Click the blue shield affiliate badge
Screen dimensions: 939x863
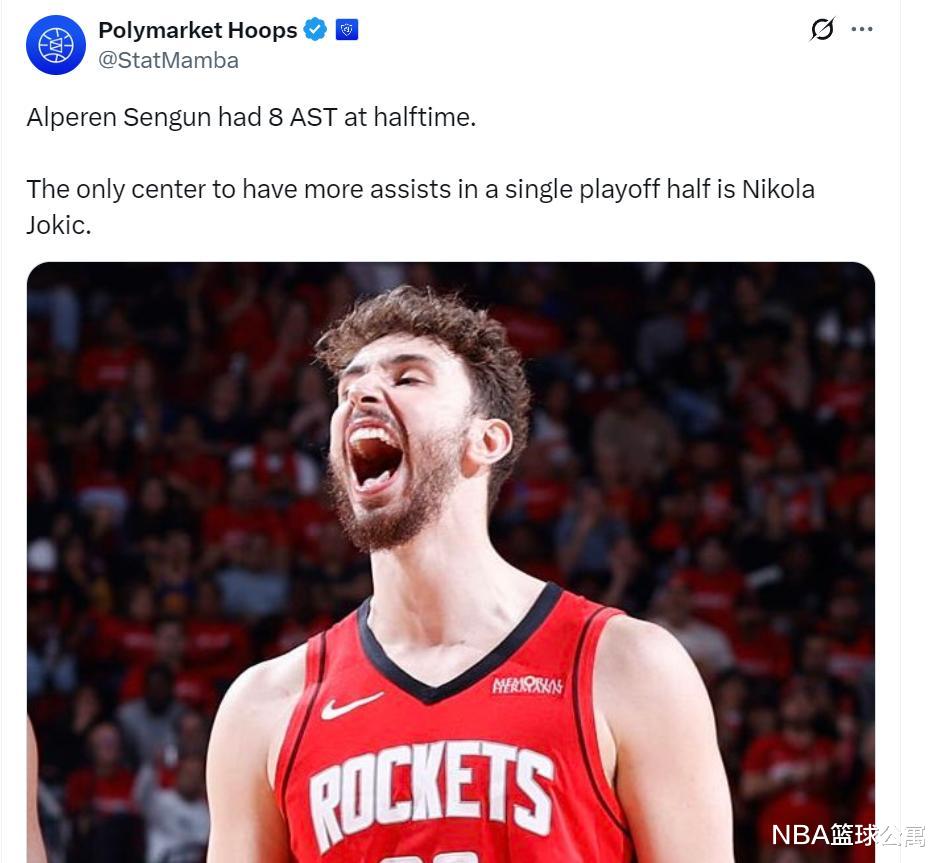(347, 29)
